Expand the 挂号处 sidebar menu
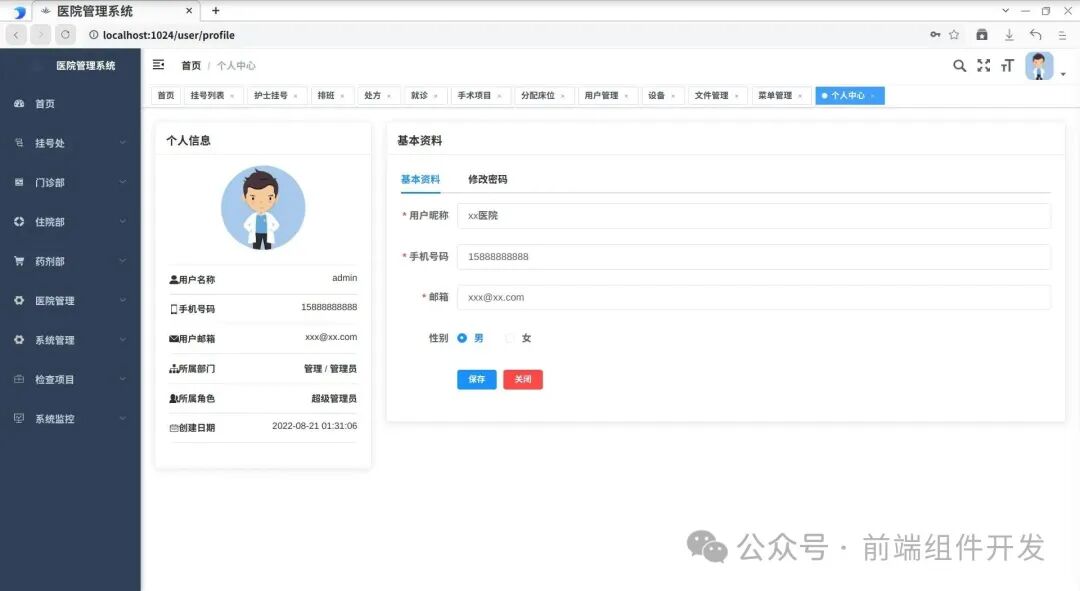Screen dimensions: 1080x591 pos(60,143)
